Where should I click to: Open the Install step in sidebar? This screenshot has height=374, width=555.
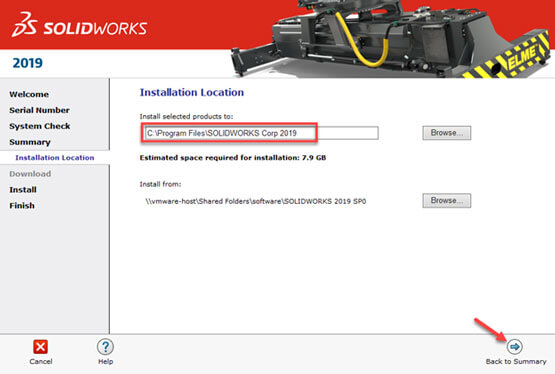[x=23, y=190]
